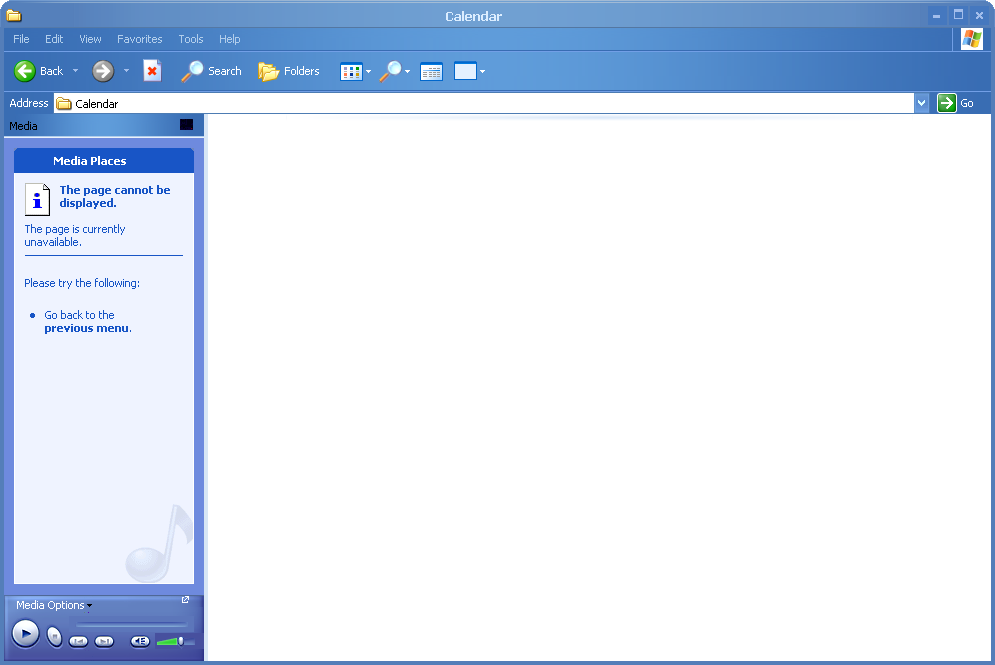This screenshot has width=995, height=665.
Task: Follow the 'previous menu' link
Action: [86, 328]
